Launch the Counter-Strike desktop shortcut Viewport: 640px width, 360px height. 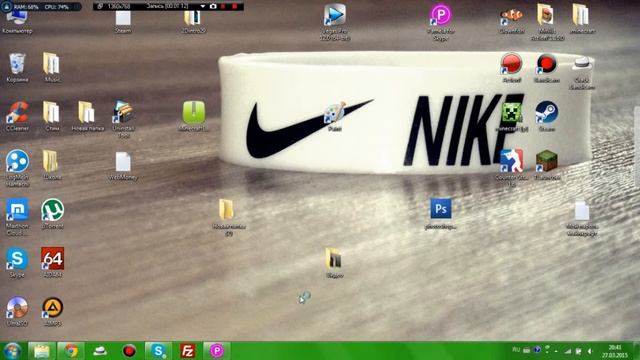511,167
